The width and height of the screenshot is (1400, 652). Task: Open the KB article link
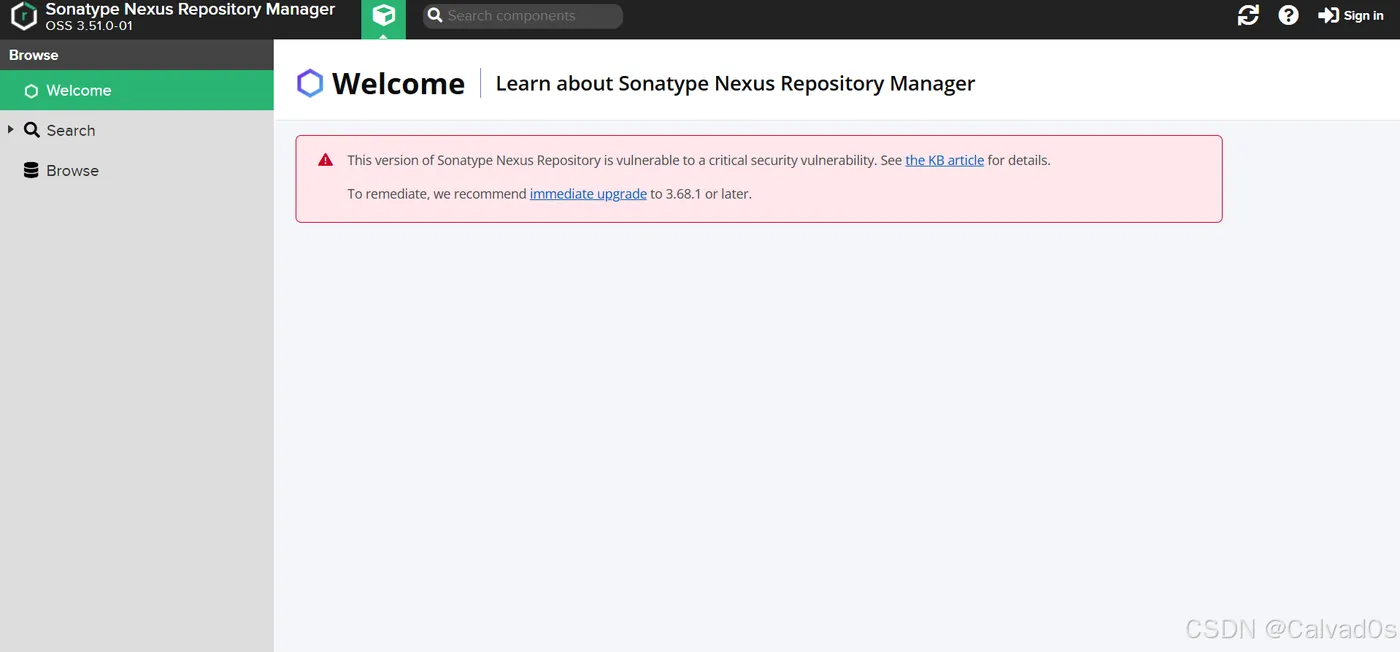pyautogui.click(x=945, y=160)
